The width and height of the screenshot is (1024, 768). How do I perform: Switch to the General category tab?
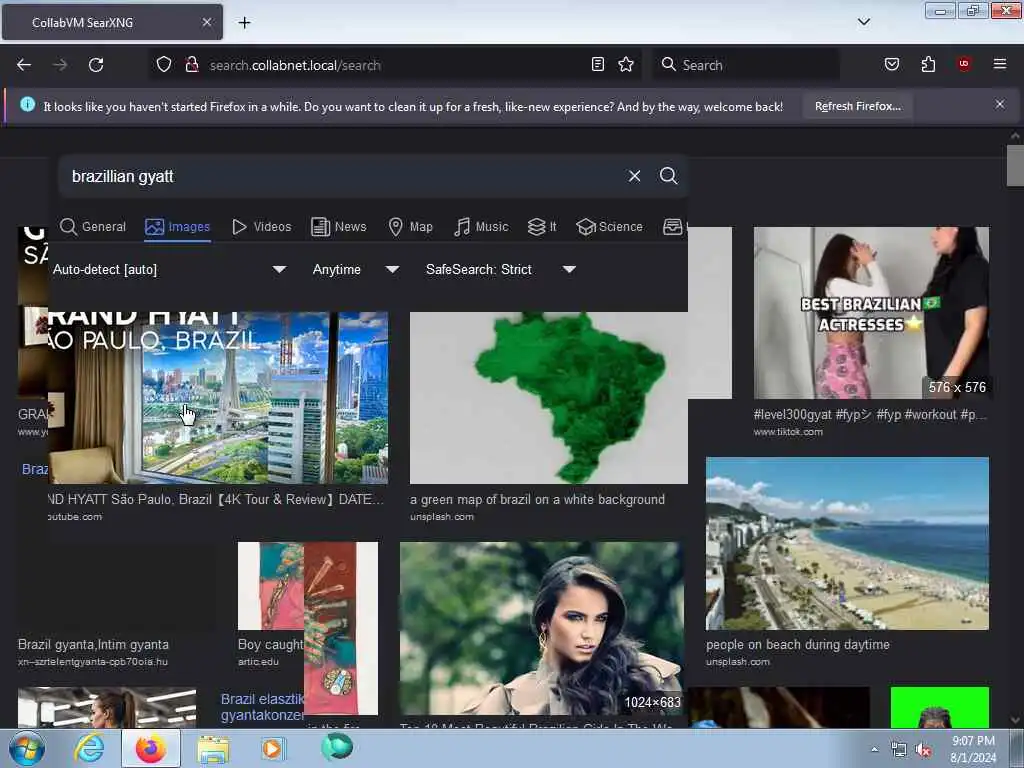pos(93,227)
